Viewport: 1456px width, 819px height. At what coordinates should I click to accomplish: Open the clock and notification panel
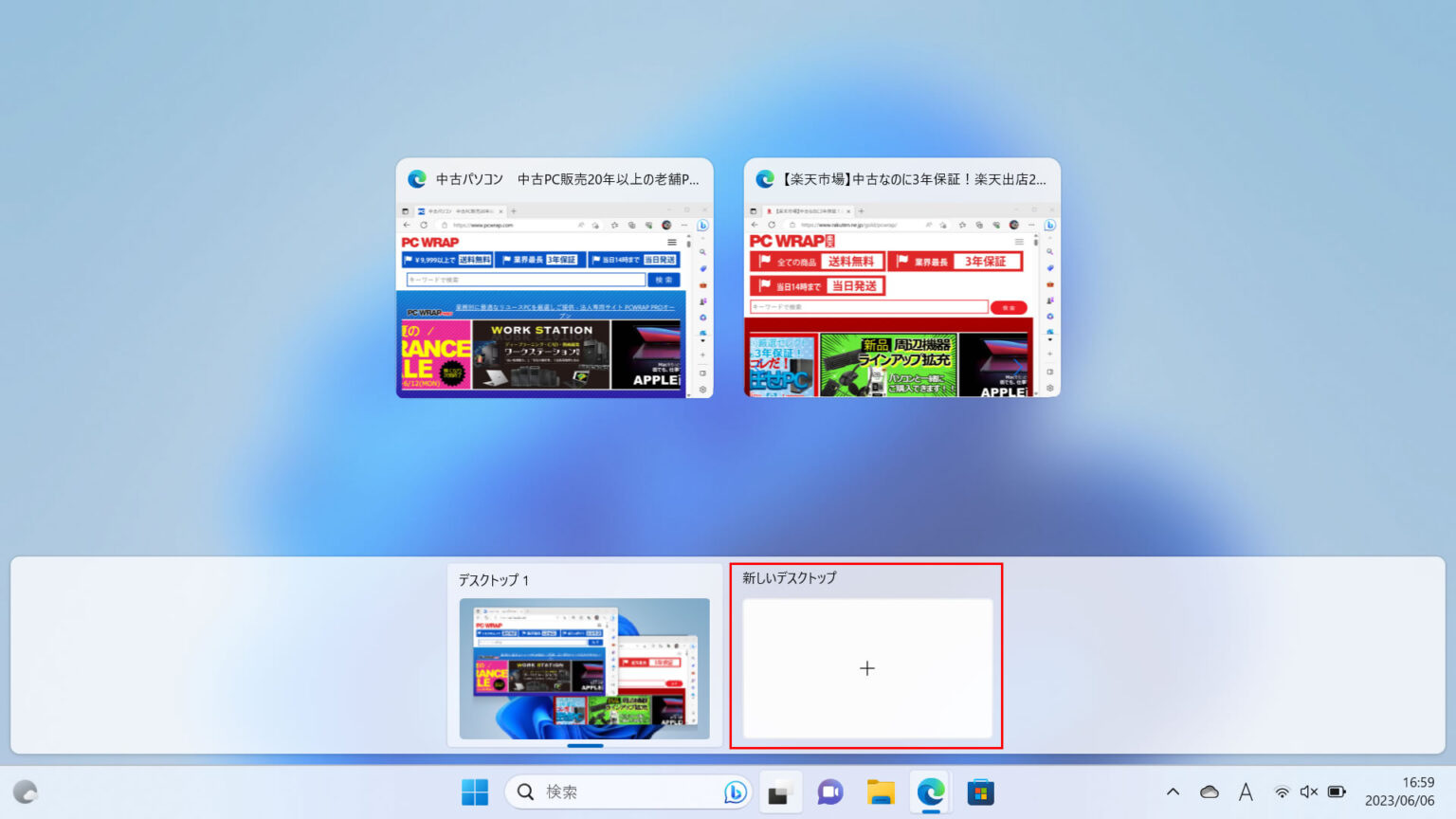(x=1403, y=792)
